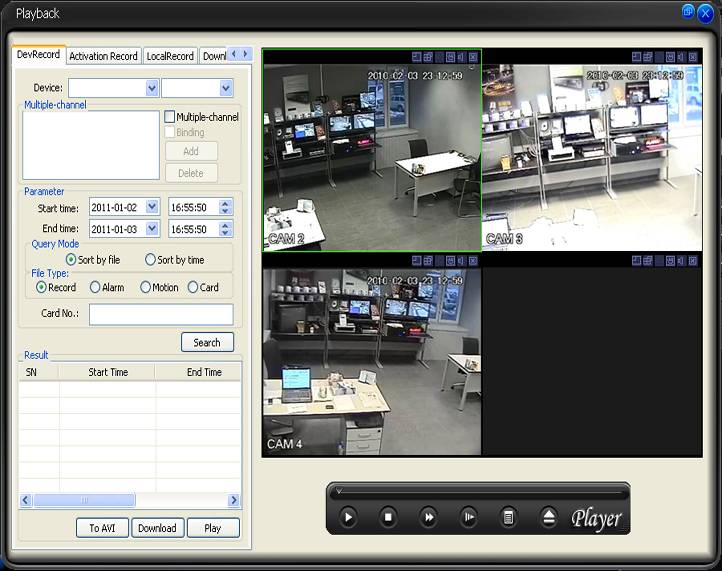Switch to the LocalRecord tab
The height and width of the screenshot is (571, 722).
click(x=170, y=56)
